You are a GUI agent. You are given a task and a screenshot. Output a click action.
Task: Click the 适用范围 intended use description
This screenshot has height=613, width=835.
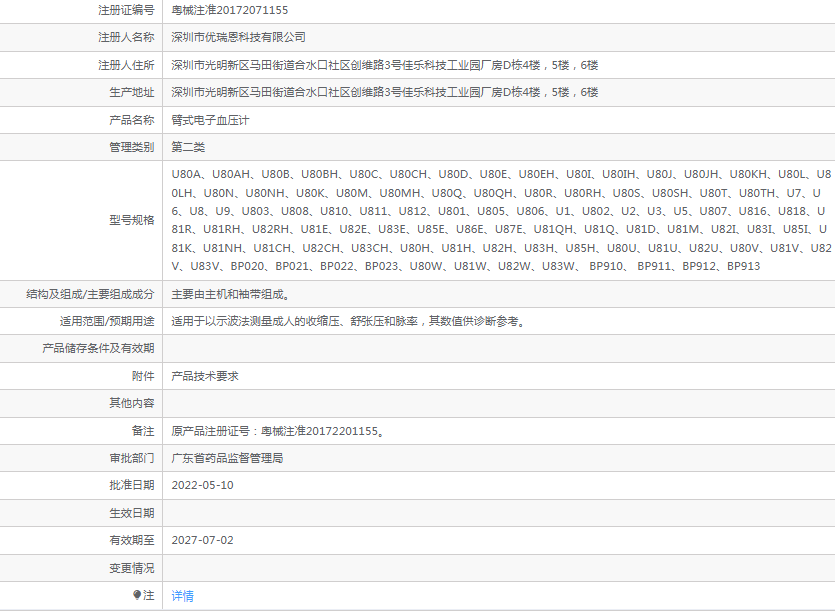(x=348, y=321)
